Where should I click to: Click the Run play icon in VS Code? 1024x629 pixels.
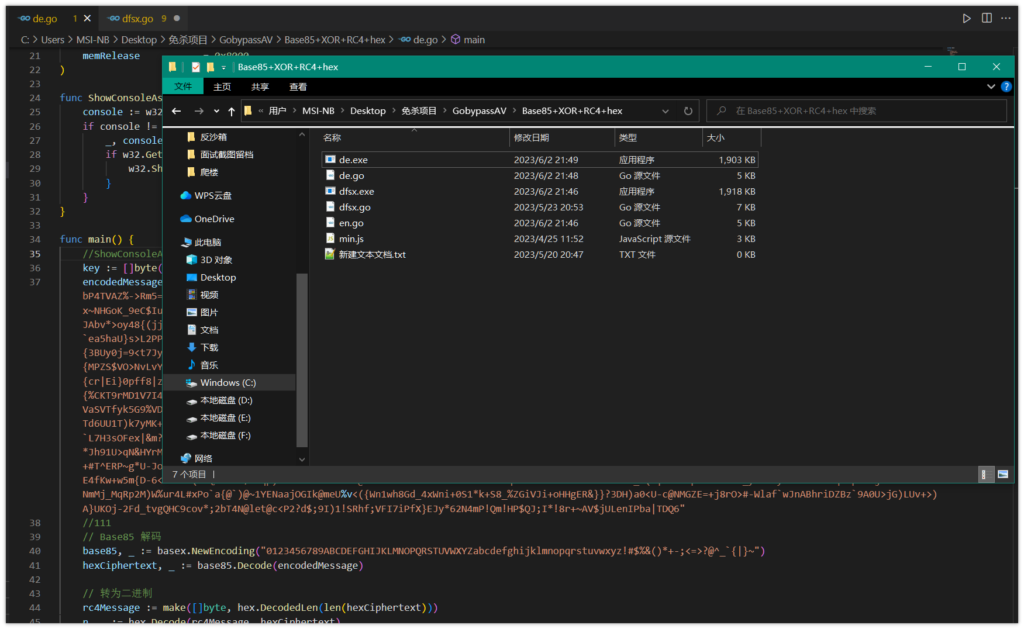[x=967, y=18]
